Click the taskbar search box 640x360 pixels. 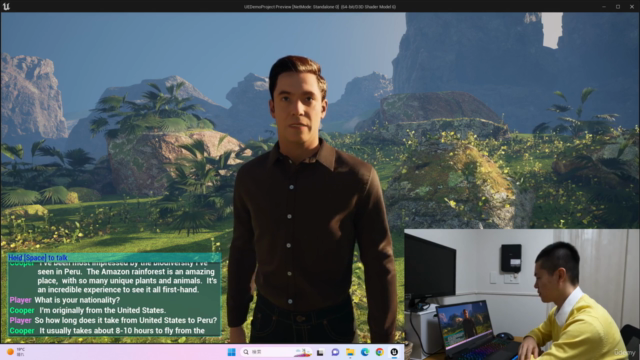pyautogui.click(x=276, y=352)
